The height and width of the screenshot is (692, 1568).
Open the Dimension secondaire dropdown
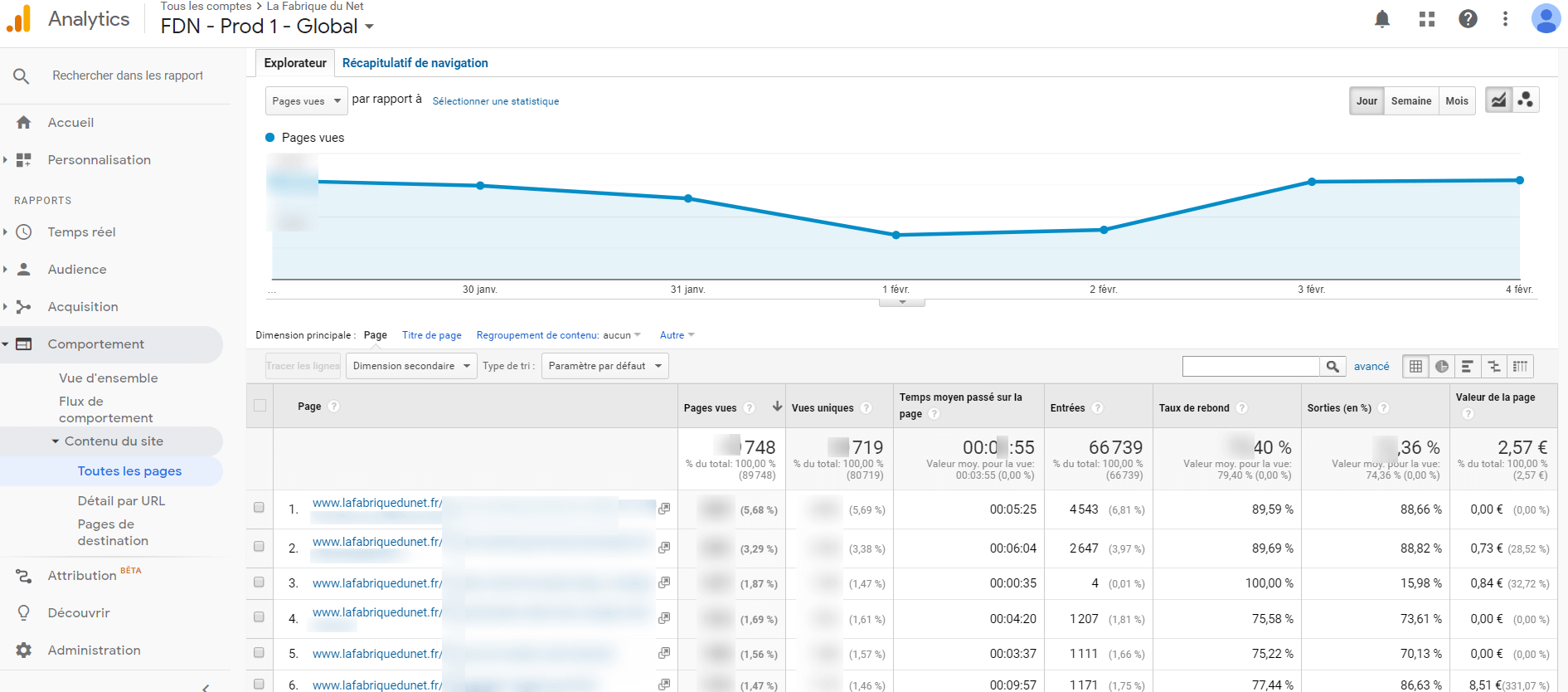pos(410,366)
